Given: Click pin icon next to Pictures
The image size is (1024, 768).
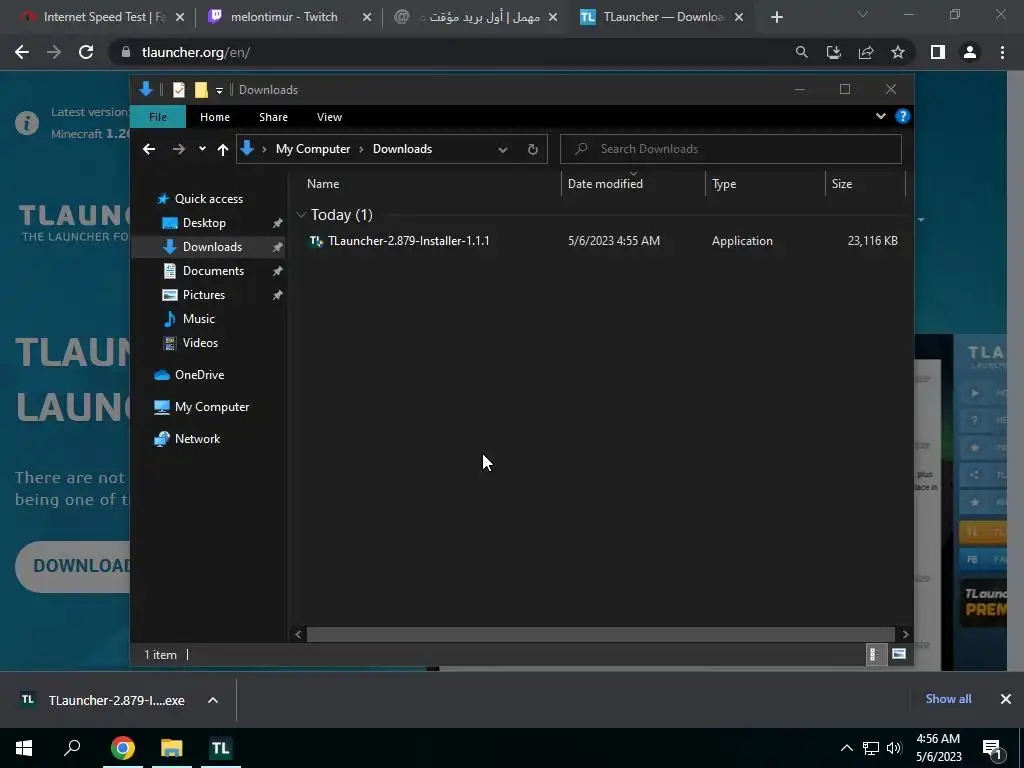Looking at the screenshot, I should tap(278, 295).
